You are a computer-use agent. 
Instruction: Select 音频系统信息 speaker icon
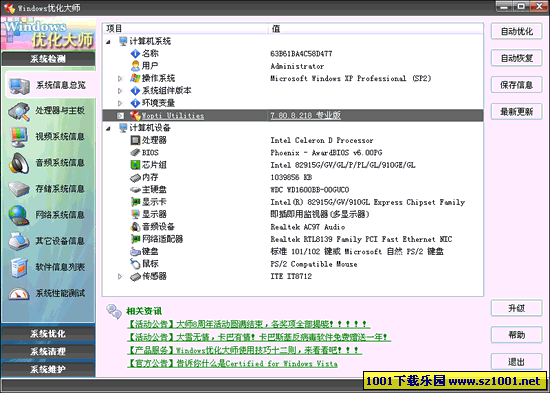coord(19,163)
